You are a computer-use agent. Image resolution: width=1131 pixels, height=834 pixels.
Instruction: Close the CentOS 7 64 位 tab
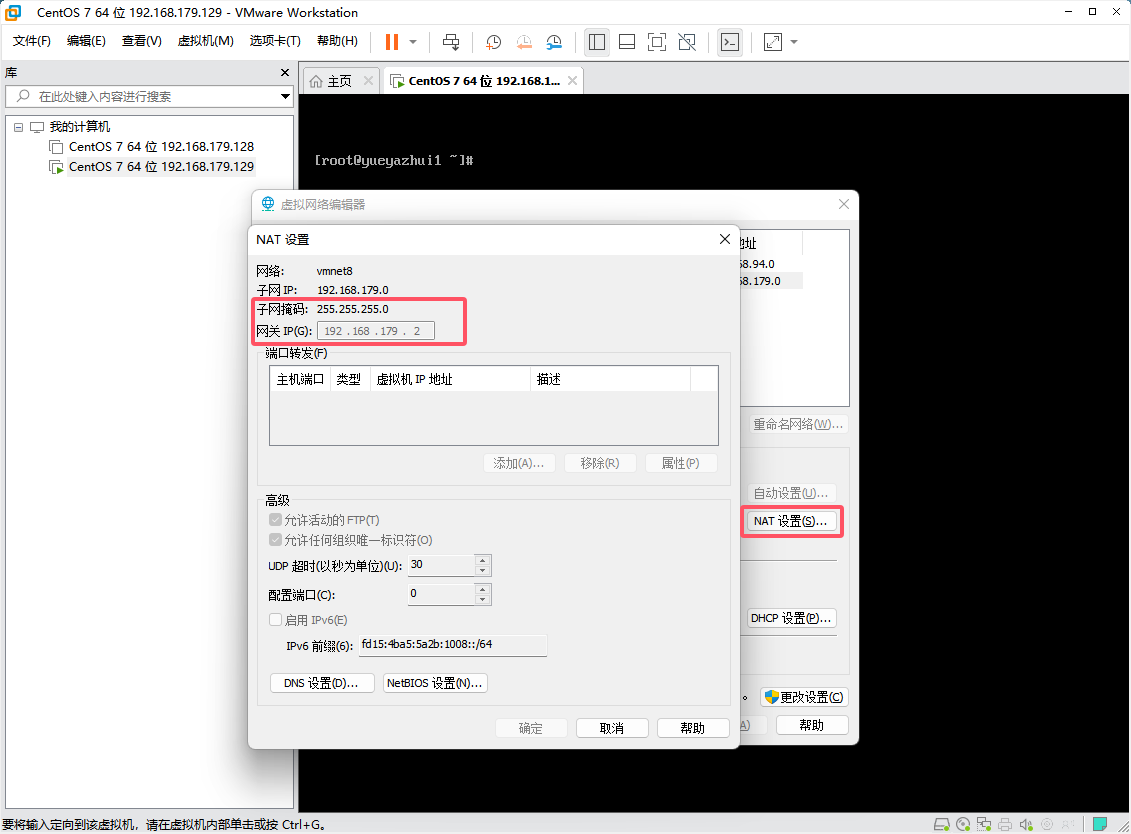pyautogui.click(x=572, y=81)
